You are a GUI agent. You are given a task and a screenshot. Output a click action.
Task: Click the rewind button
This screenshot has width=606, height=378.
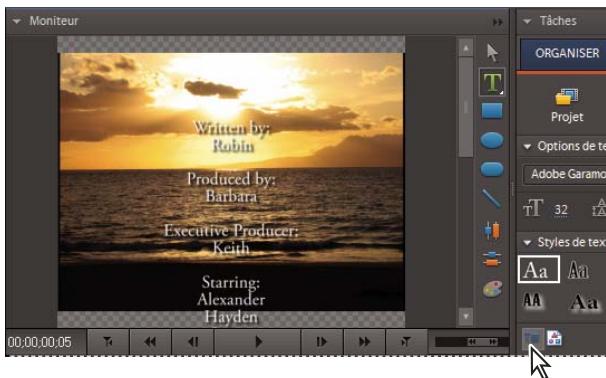(150, 342)
